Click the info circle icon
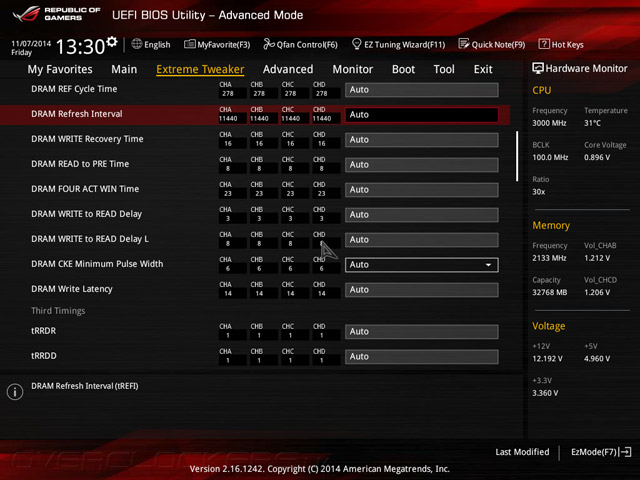The image size is (640, 480). tap(15, 392)
